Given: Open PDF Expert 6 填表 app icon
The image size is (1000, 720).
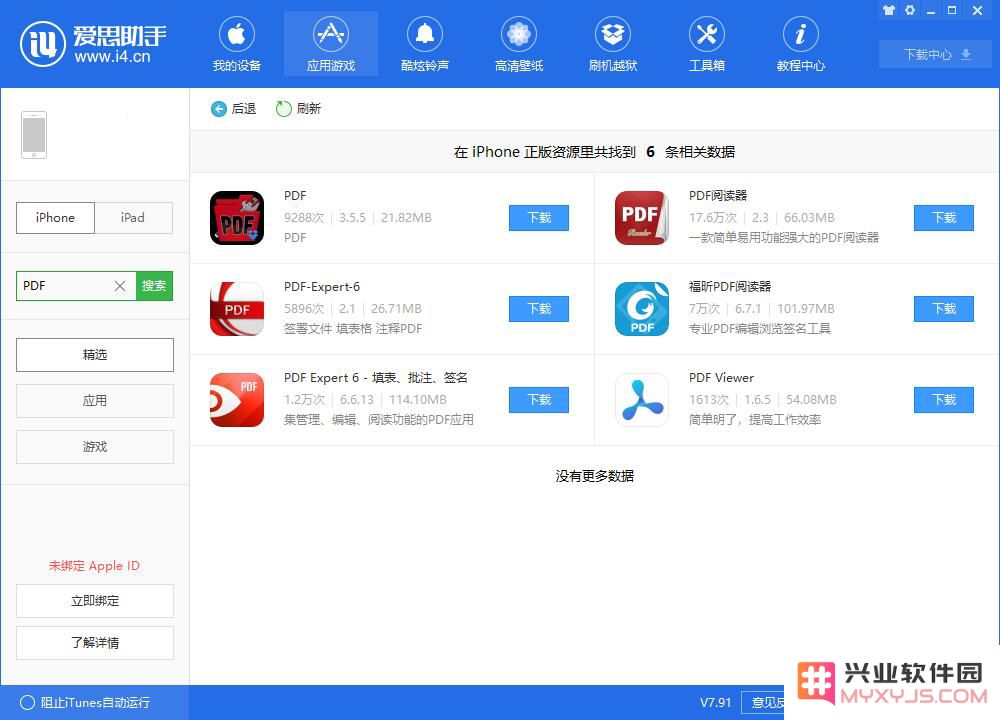Looking at the screenshot, I should (237, 400).
